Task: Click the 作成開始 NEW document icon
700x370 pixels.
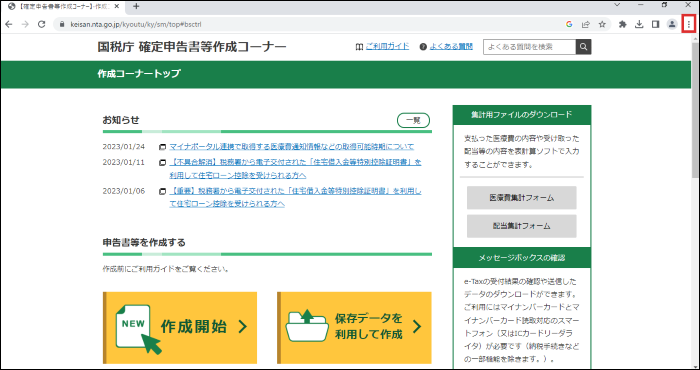Action: [x=138, y=329]
